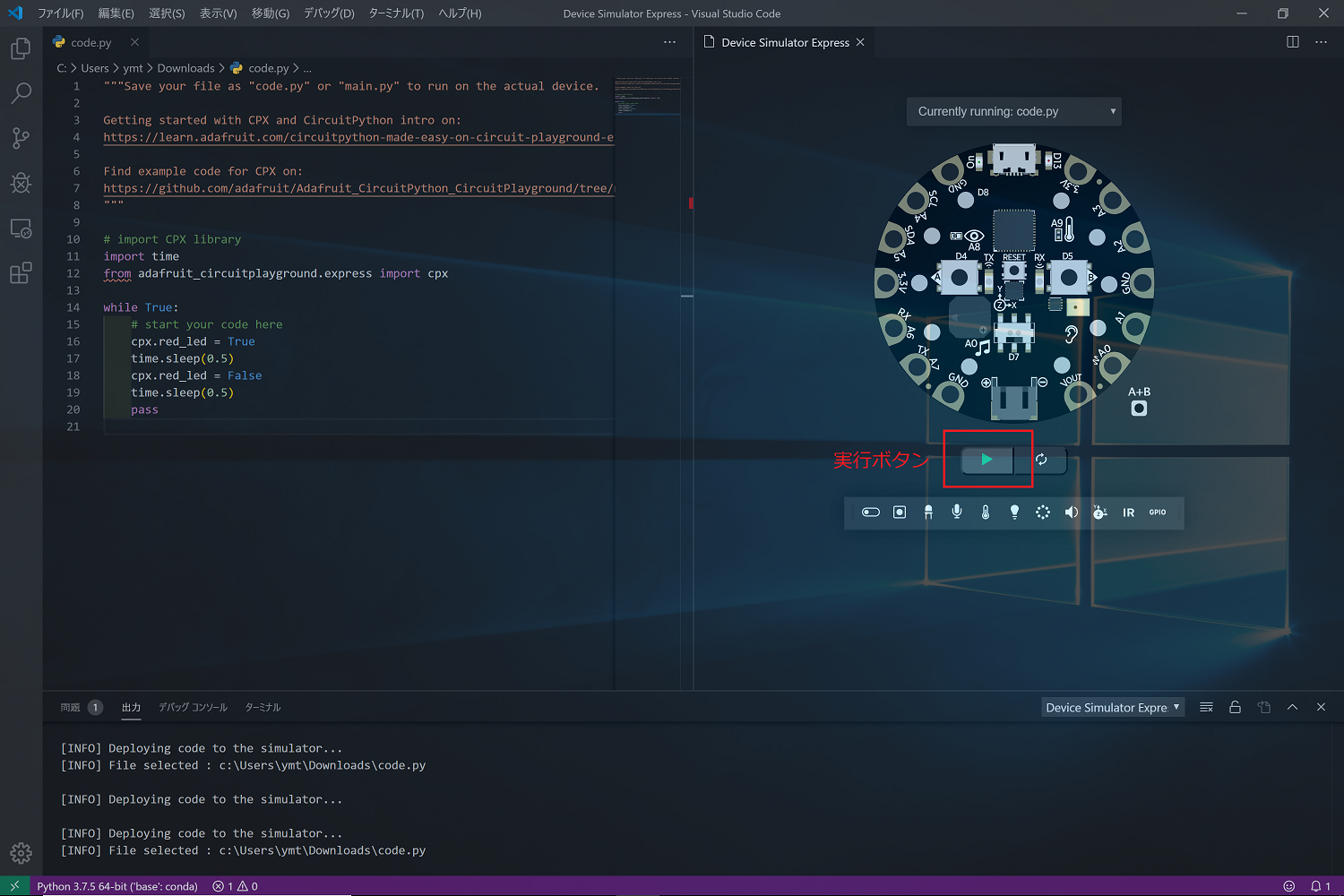Open the github.com/adafruit link on line 7
The image size is (1344, 896).
click(x=358, y=188)
